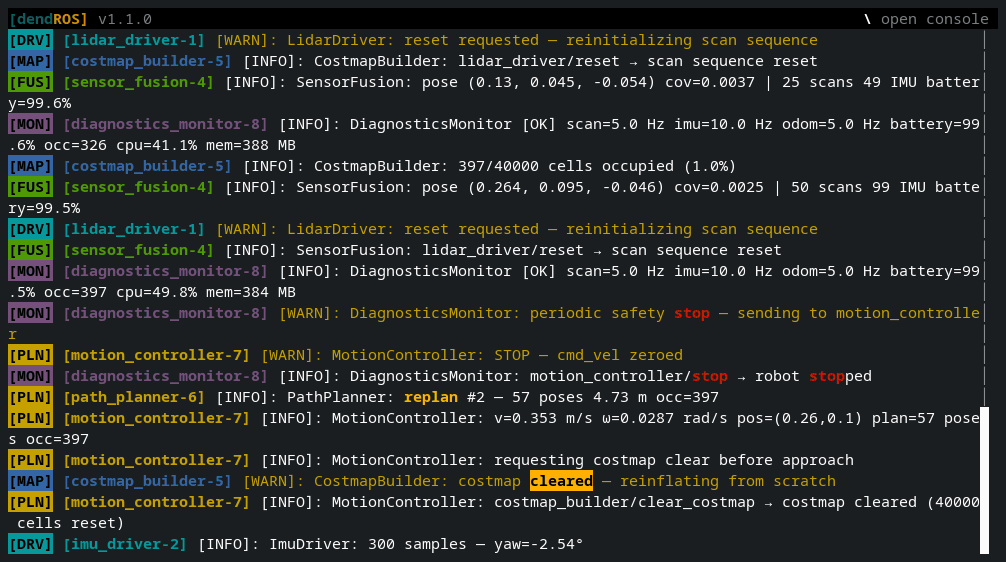The height and width of the screenshot is (562, 1006).
Task: Click the MAP tag on the 'lidar_driver/reset' CostmapBuilder line
Action: click(x=30, y=61)
